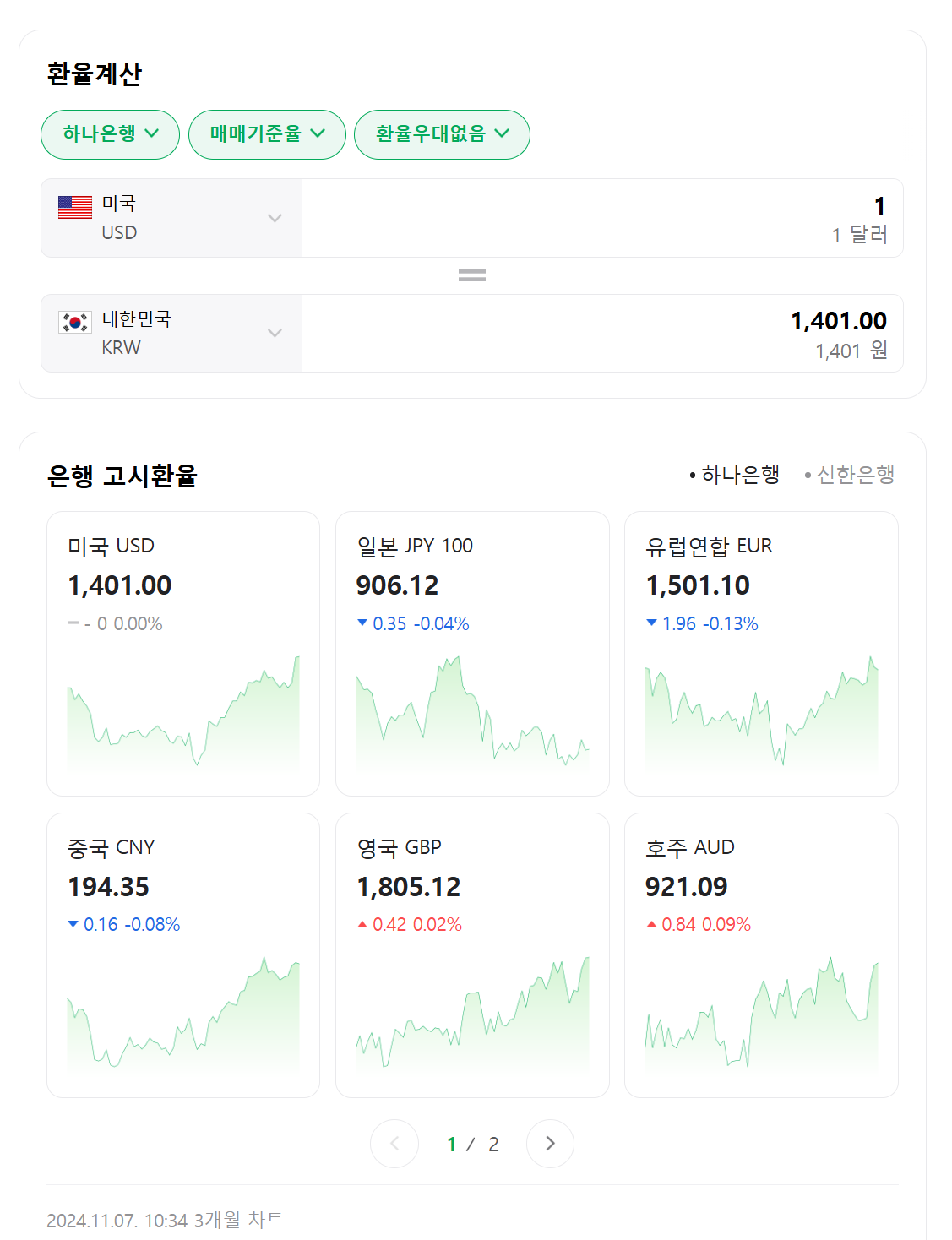This screenshot has width=952, height=1240.
Task: Click the 은행 고시환율 section heading
Action: [x=122, y=476]
